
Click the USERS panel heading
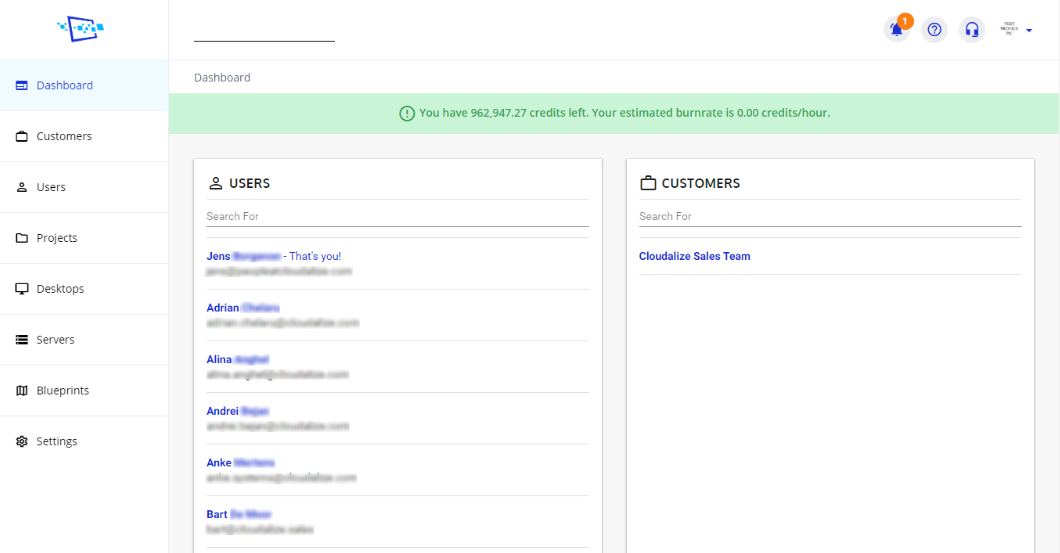(249, 183)
